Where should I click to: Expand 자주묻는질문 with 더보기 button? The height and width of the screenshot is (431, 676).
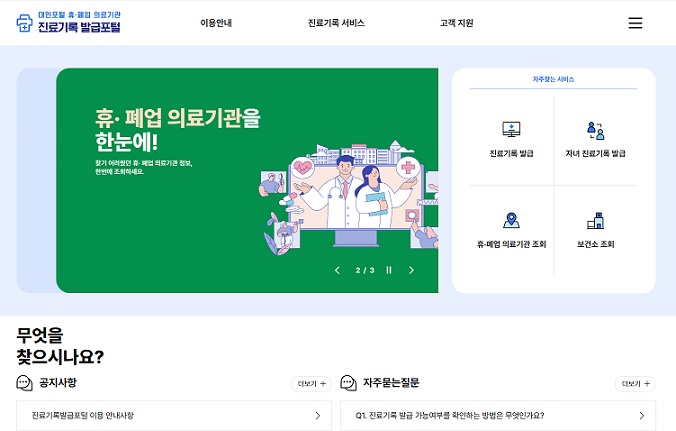[x=635, y=383]
